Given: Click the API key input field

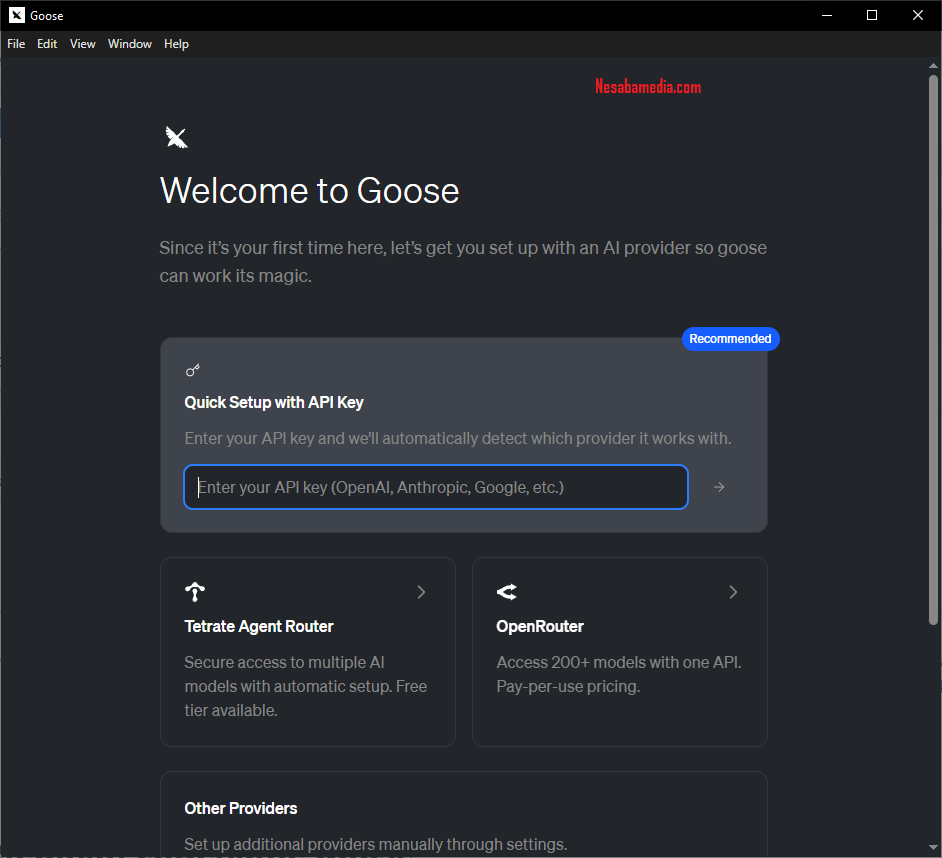Looking at the screenshot, I should click(x=436, y=487).
